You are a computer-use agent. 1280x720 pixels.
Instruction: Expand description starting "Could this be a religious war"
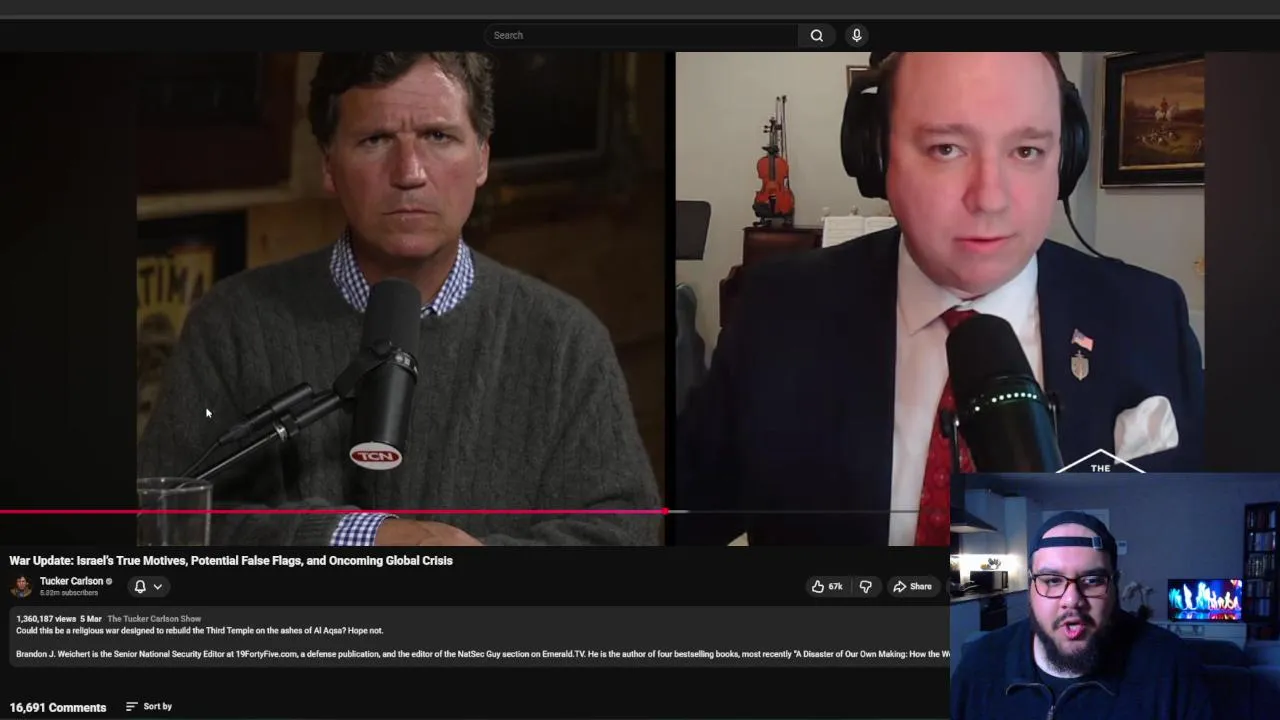pos(199,631)
